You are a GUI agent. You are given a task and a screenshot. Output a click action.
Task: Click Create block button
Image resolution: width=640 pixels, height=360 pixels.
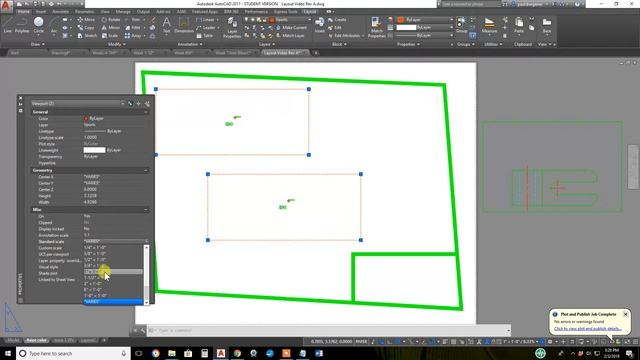(x=337, y=20)
